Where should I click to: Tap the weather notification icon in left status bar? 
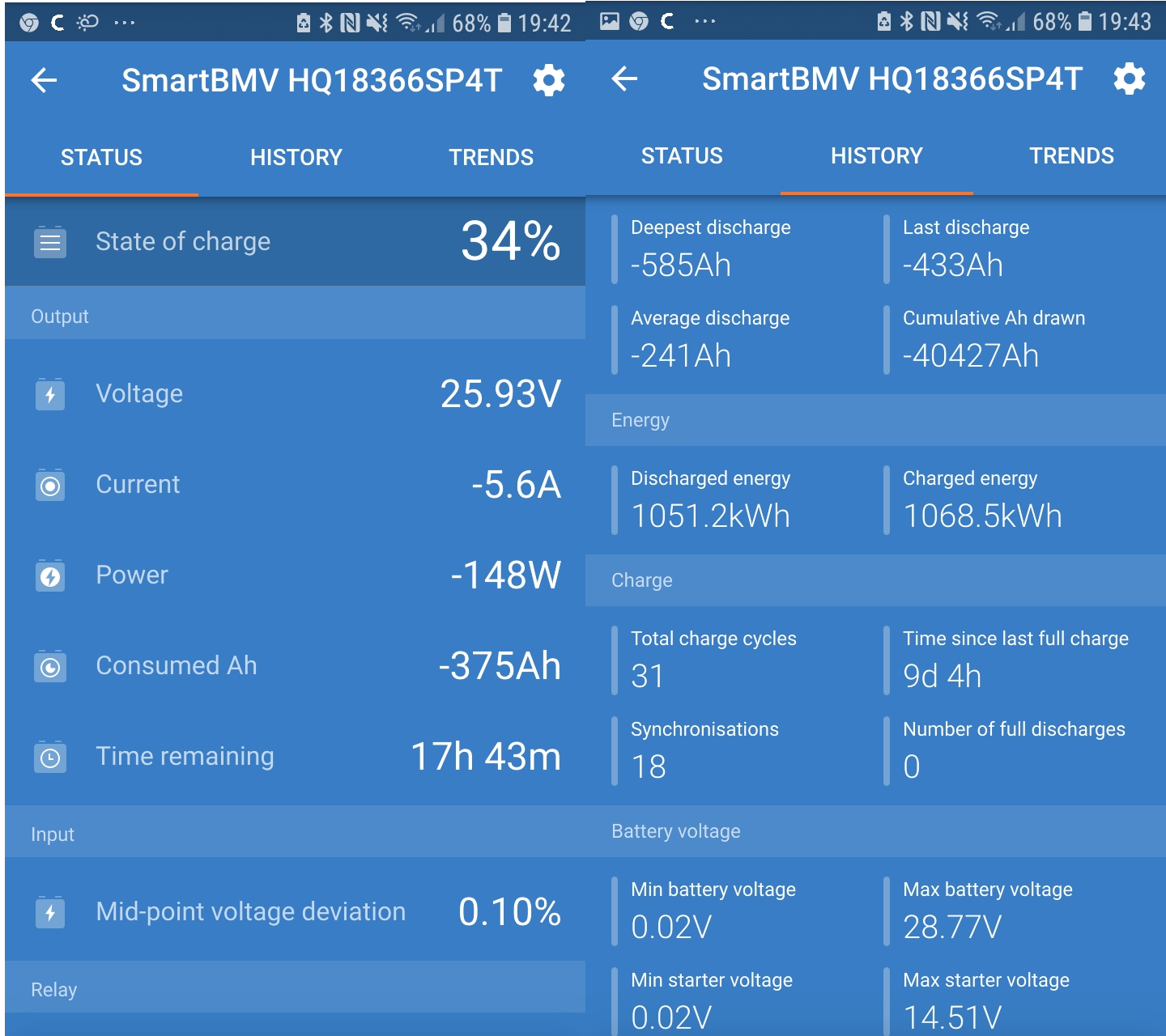coord(87,22)
